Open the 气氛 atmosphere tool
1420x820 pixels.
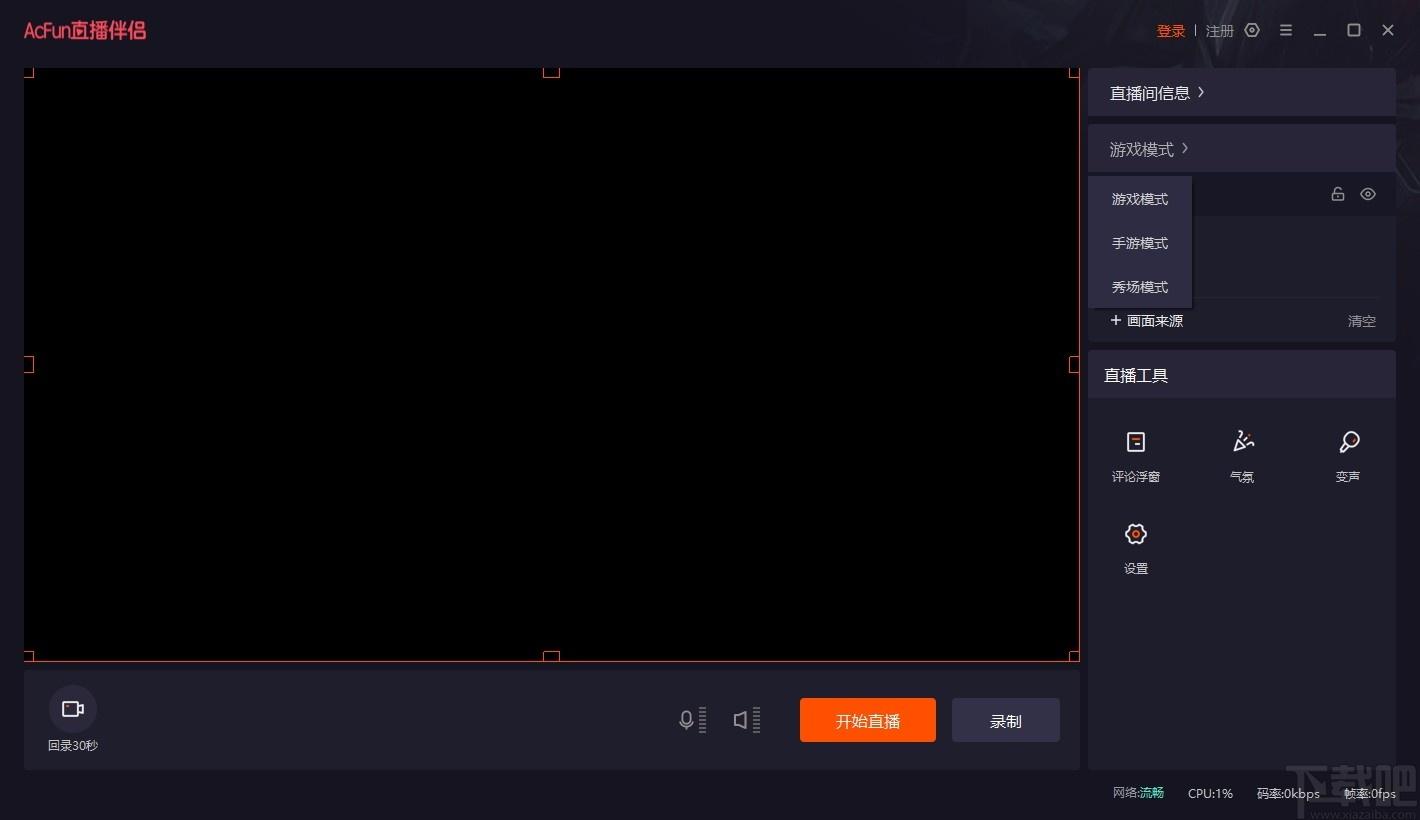[x=1242, y=456]
